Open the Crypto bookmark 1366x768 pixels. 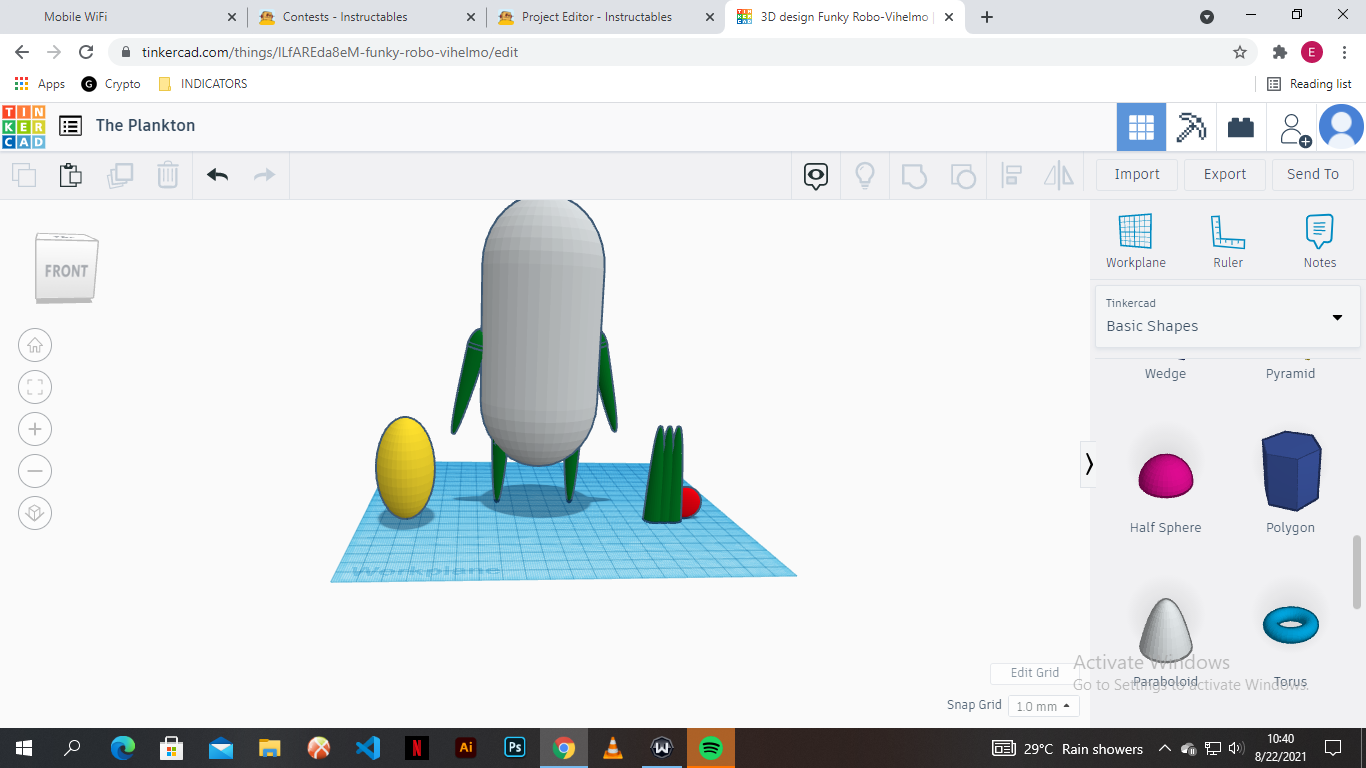[x=111, y=84]
